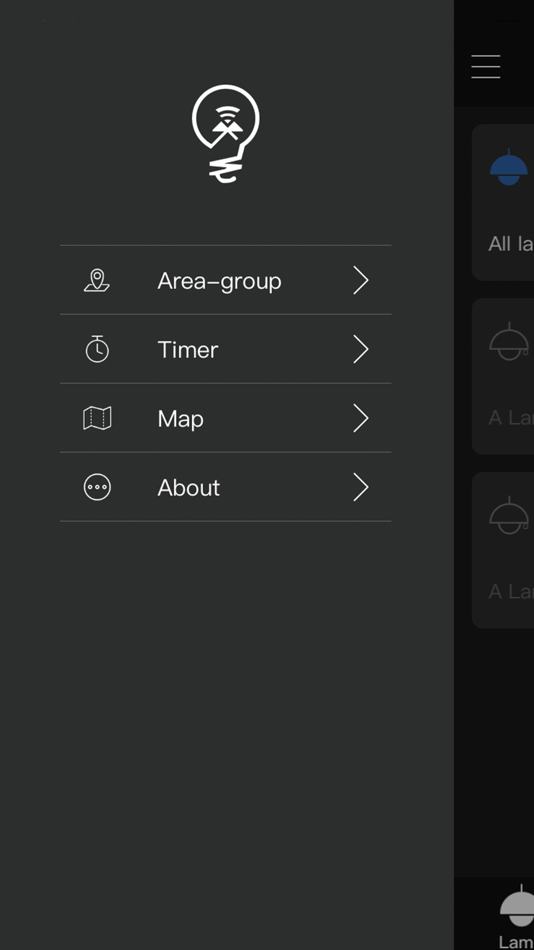The image size is (534, 950).
Task: Tap the smart bulb logo
Action: (225, 133)
